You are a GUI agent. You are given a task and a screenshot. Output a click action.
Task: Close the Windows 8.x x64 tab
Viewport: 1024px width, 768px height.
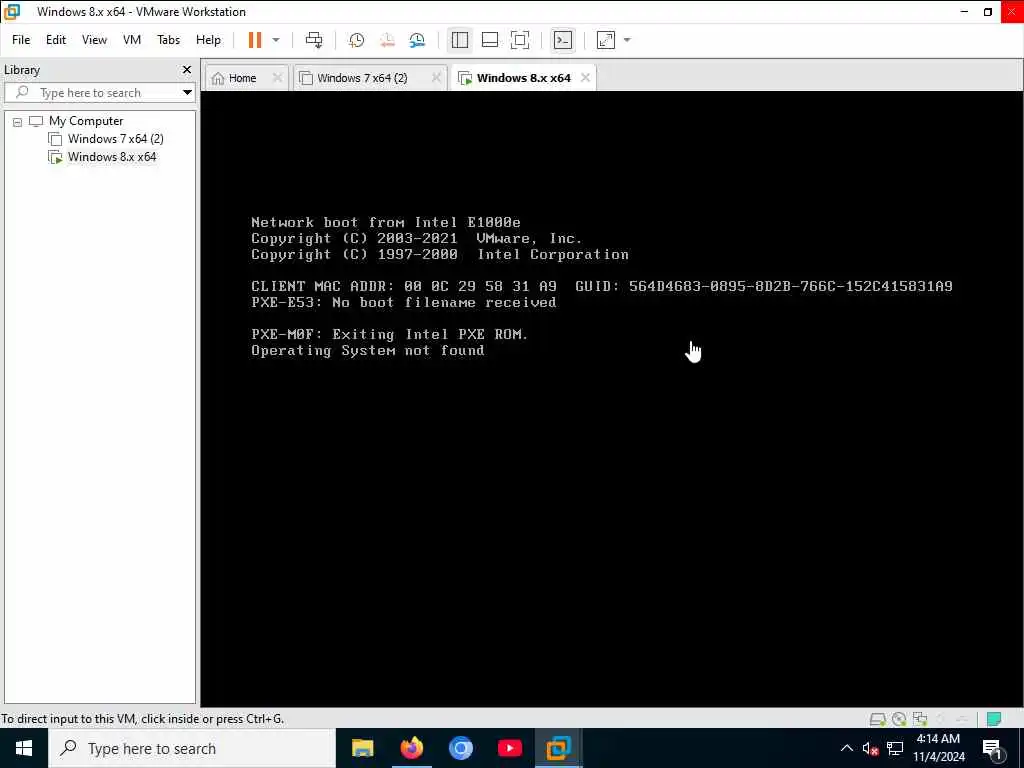pyautogui.click(x=585, y=78)
